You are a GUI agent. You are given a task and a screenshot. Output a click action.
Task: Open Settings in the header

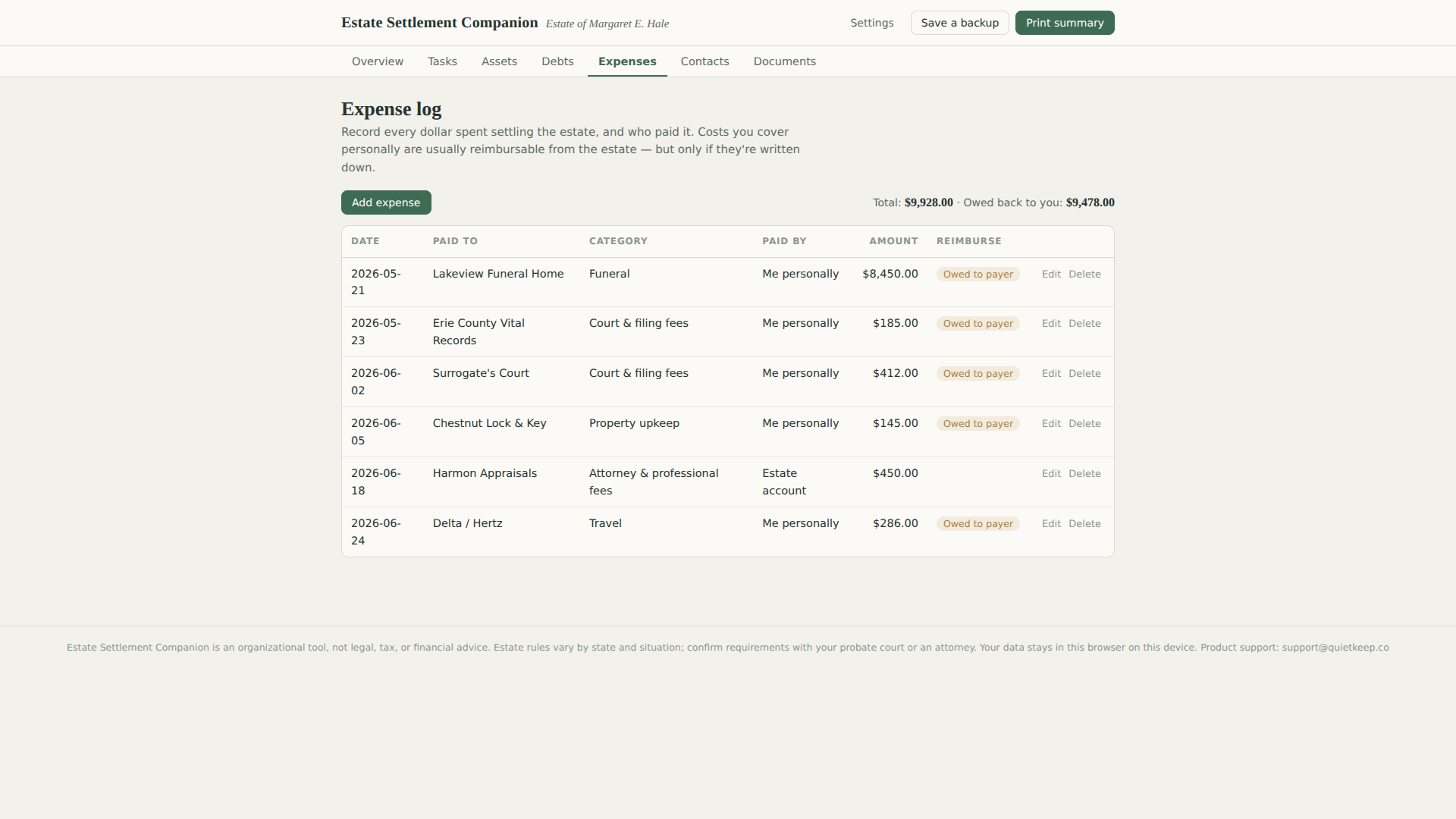(871, 23)
